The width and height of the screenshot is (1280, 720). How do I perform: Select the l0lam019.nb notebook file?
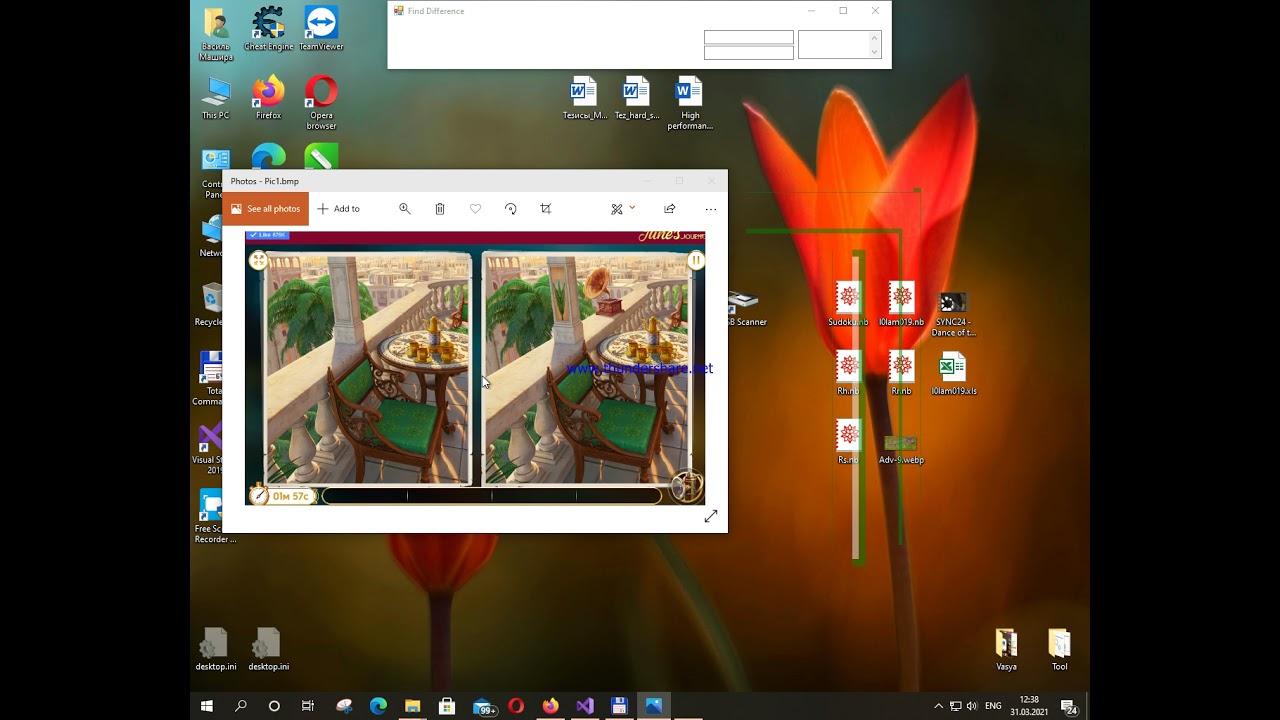tap(901, 305)
